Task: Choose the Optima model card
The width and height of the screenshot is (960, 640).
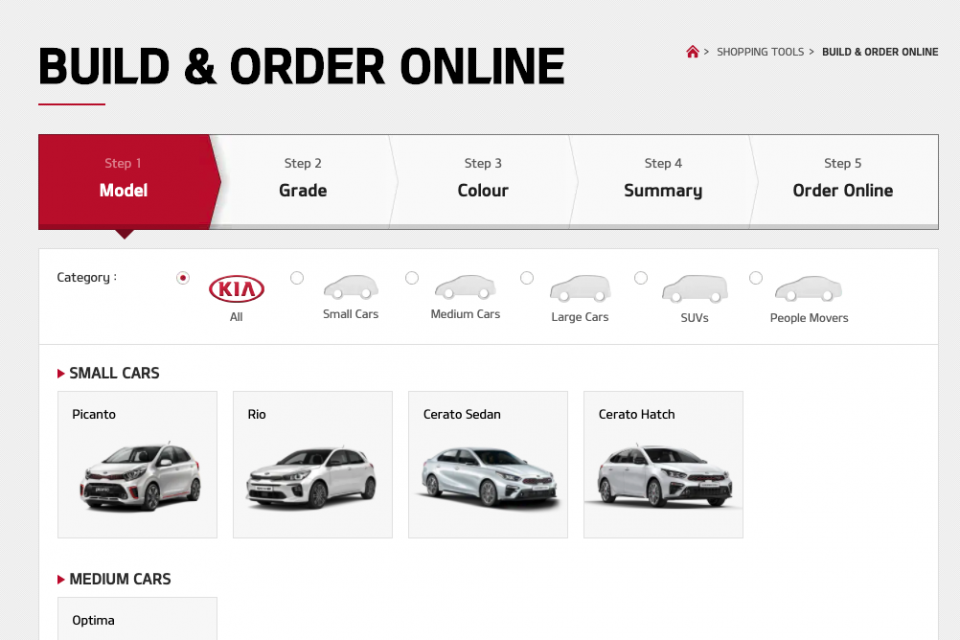Action: (x=137, y=619)
